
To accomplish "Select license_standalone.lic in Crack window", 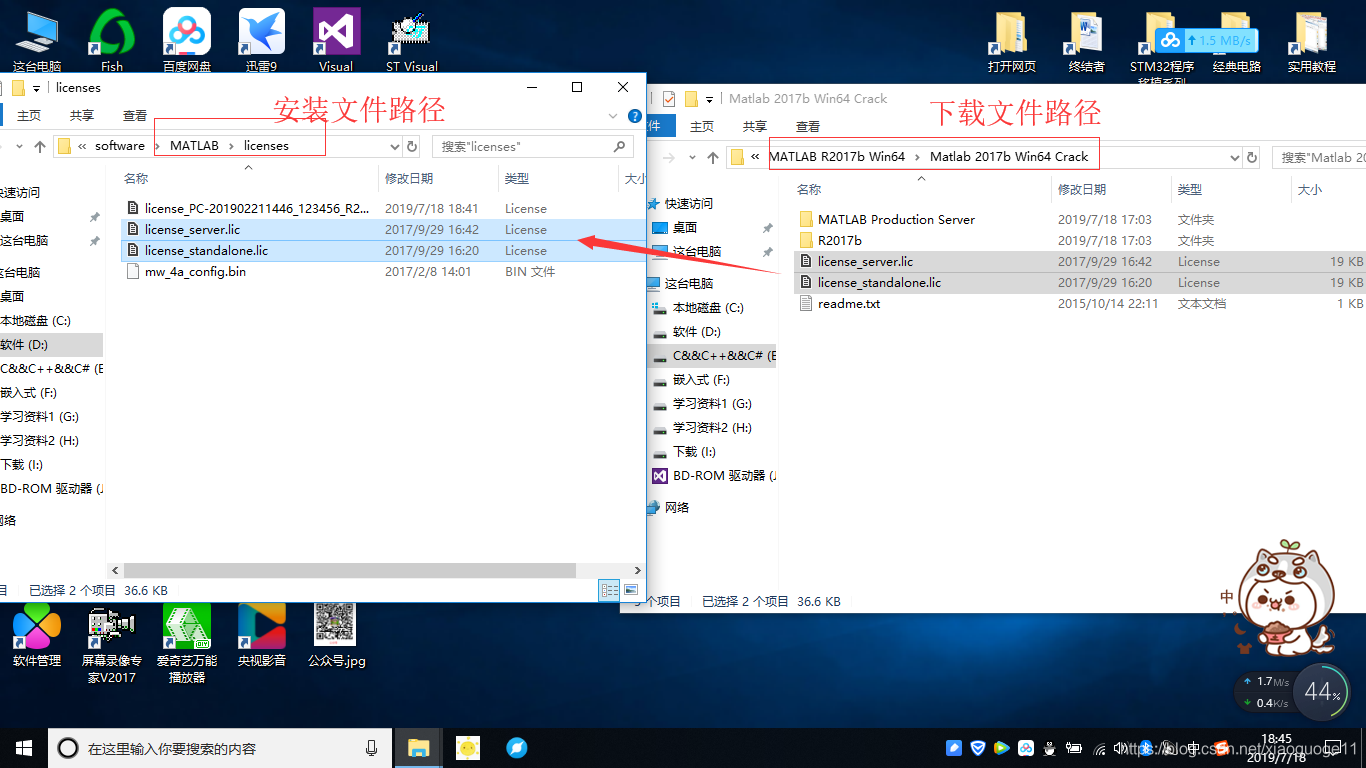I will click(879, 283).
